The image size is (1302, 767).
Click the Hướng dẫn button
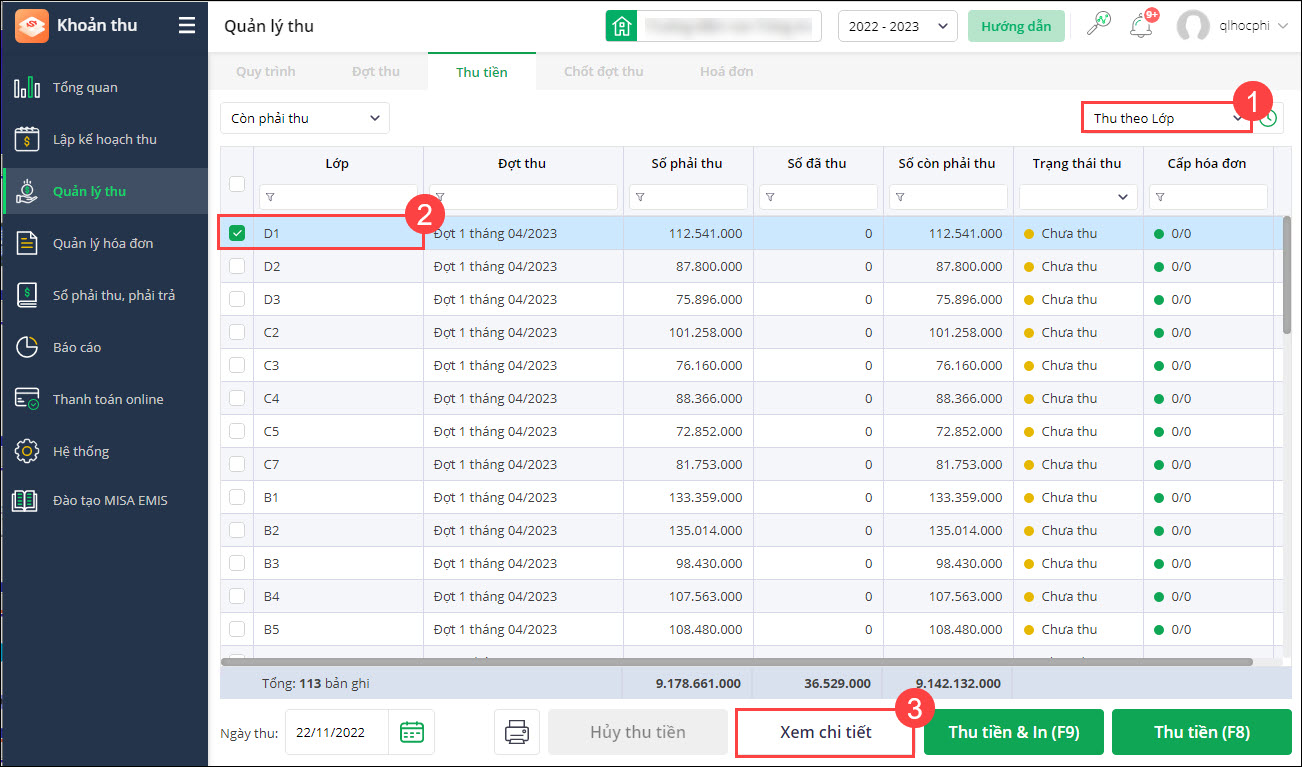click(x=1016, y=26)
